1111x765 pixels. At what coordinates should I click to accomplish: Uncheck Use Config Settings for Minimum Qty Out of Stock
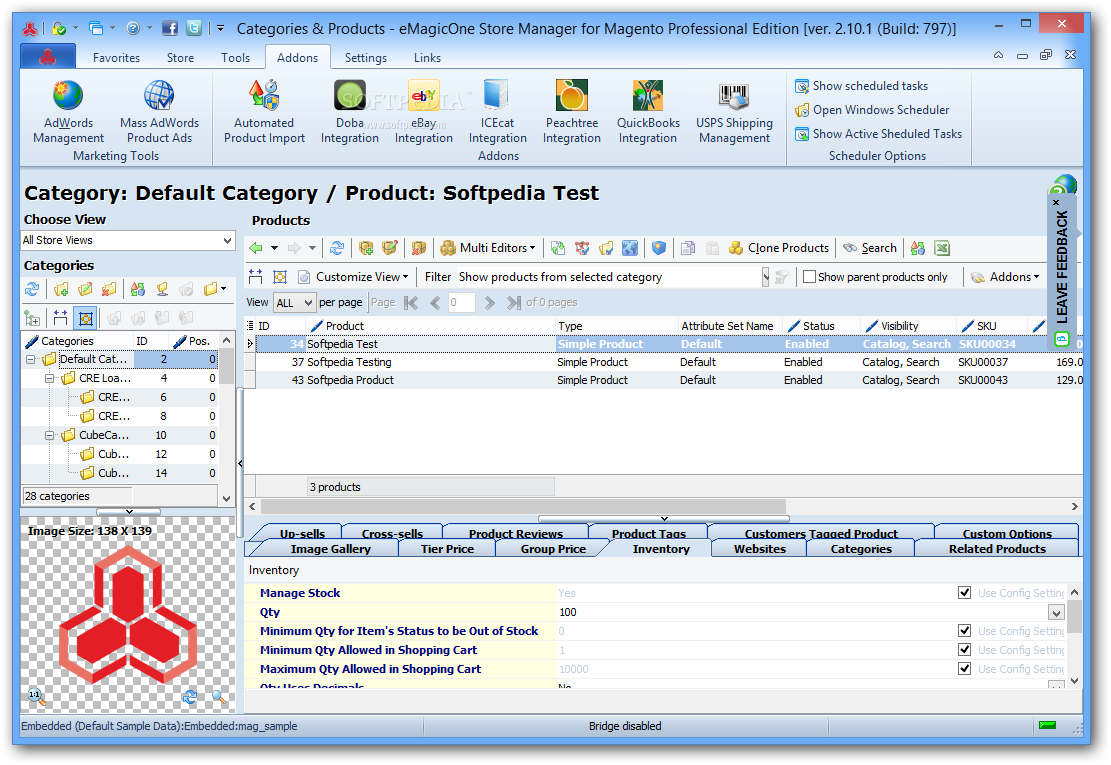964,630
